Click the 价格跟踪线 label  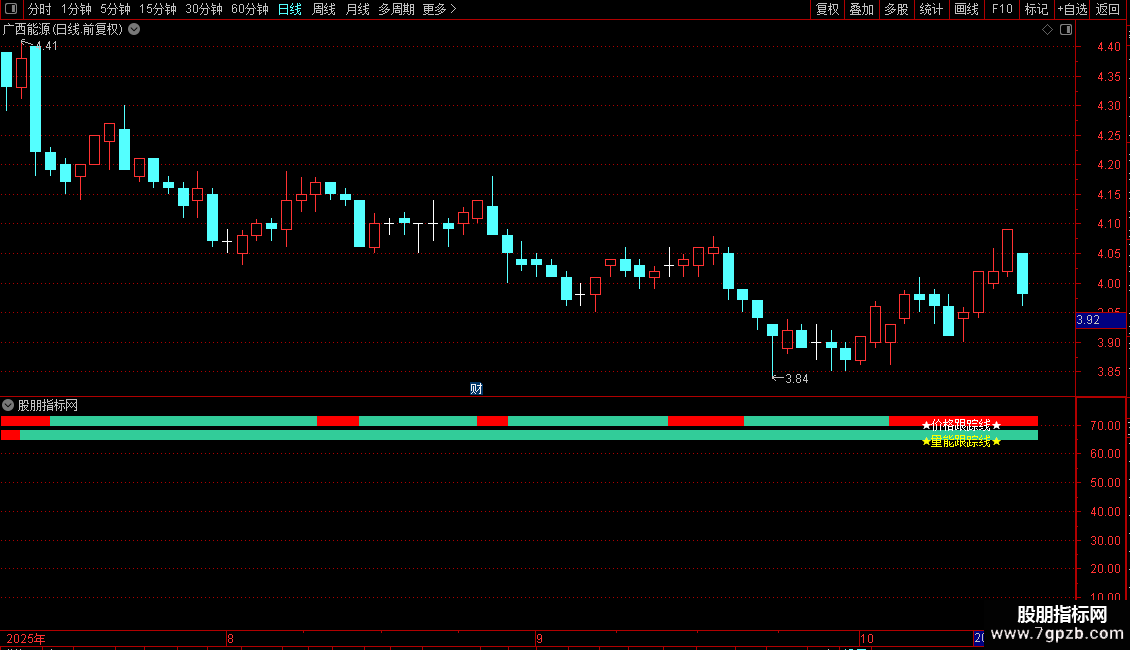click(x=961, y=425)
